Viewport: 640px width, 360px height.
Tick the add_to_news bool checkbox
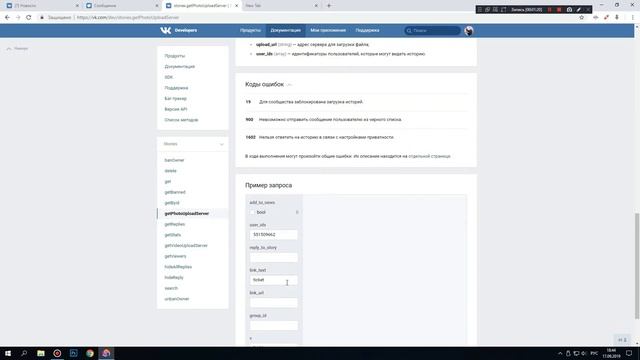click(x=252, y=212)
